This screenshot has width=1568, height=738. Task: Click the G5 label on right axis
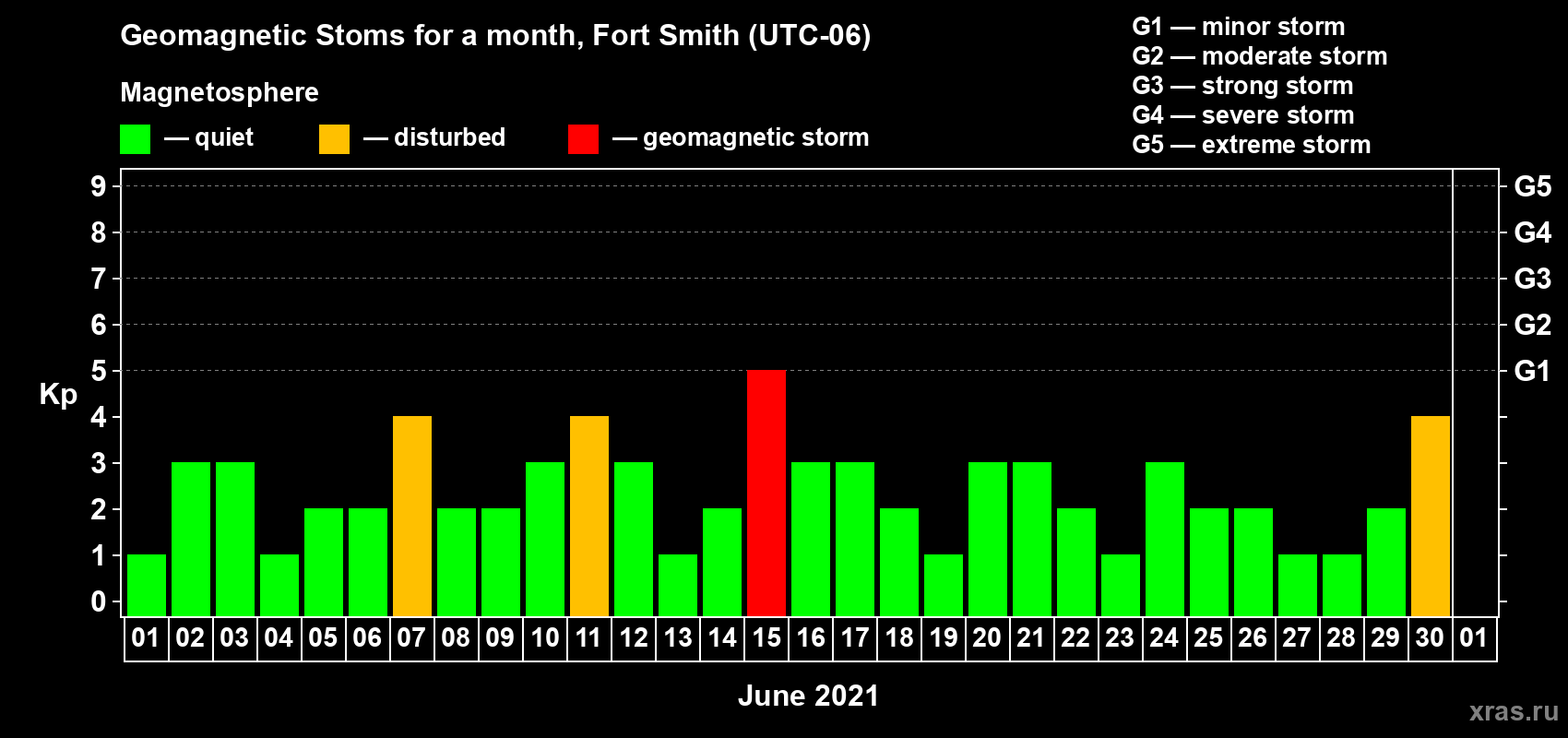click(1533, 186)
